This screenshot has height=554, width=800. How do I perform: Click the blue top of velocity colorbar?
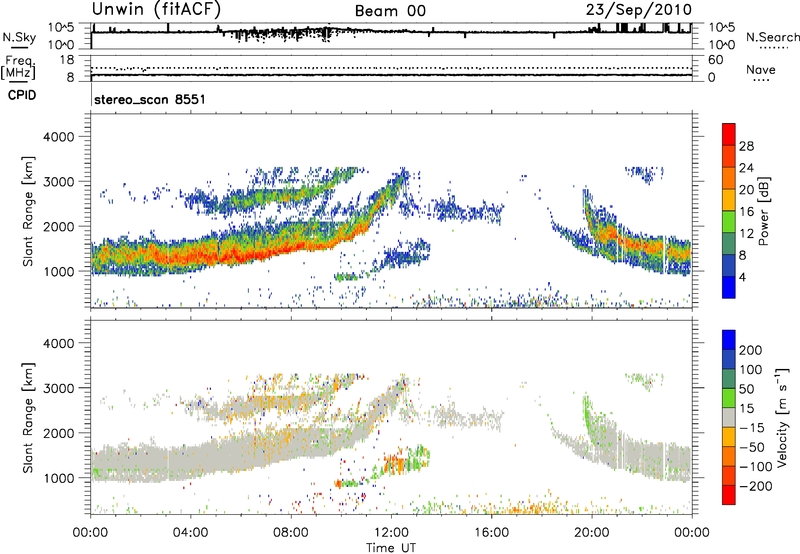click(729, 340)
